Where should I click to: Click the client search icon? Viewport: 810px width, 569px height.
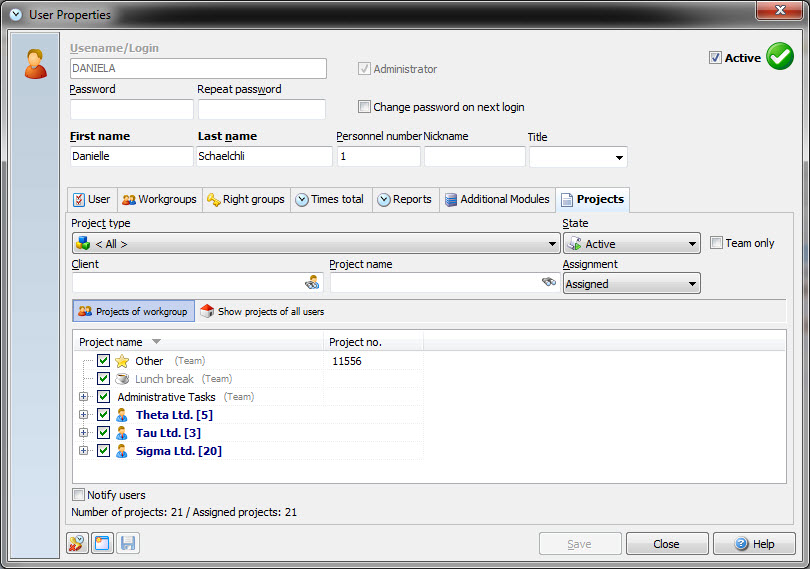click(312, 282)
